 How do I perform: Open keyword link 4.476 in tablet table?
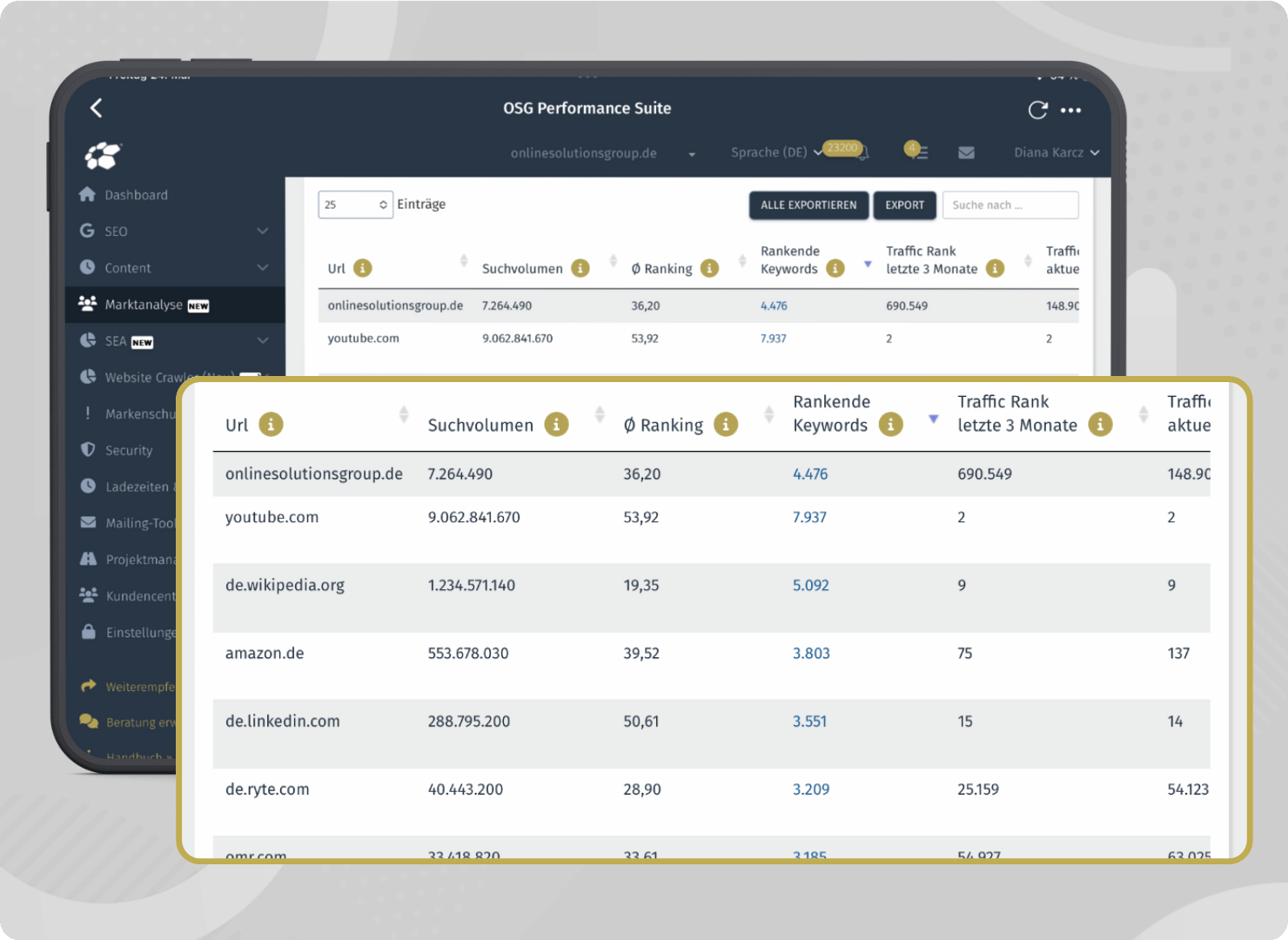[774, 305]
